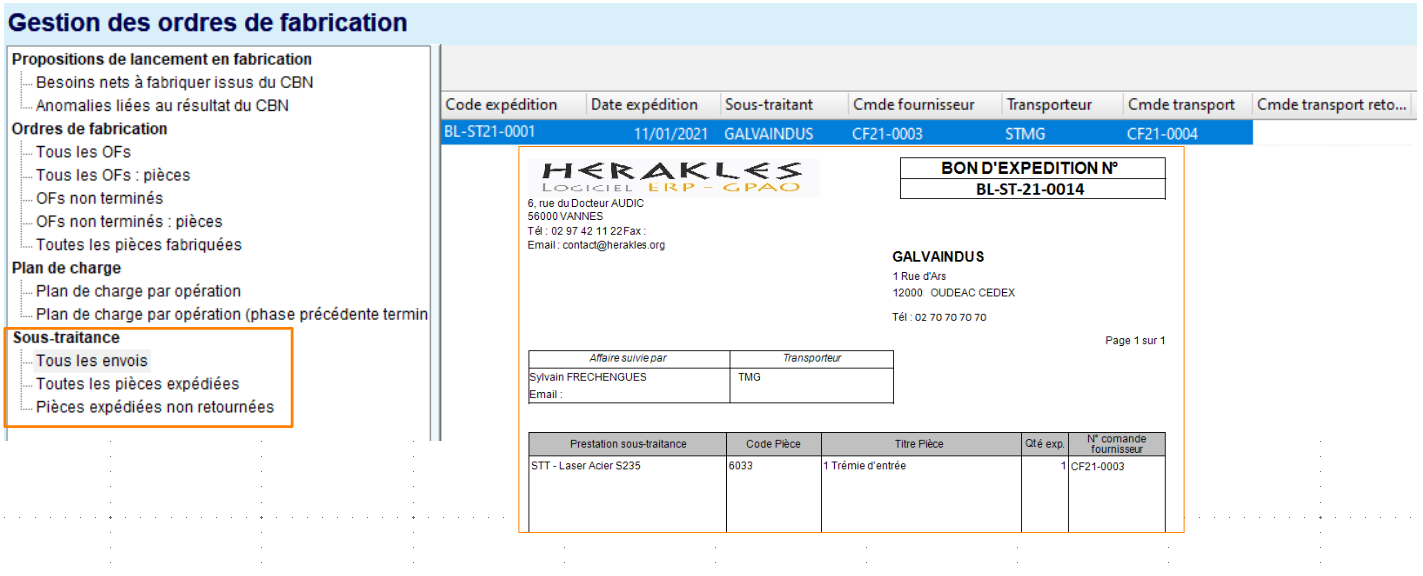Image resolution: width=1423 pixels, height=576 pixels.
Task: Click the 'Cmde transport' column header
Action: (x=1181, y=105)
